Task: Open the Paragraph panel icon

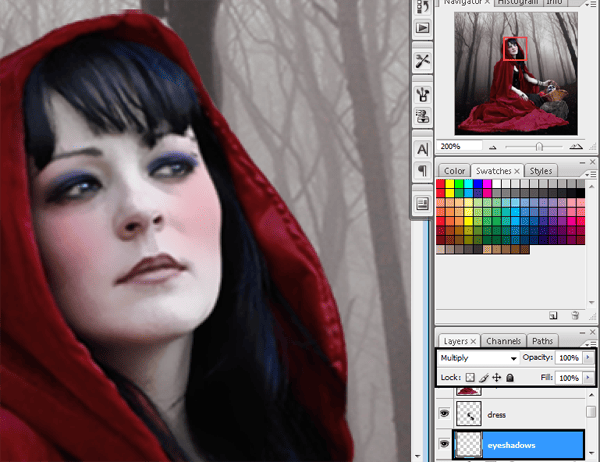Action: click(421, 171)
